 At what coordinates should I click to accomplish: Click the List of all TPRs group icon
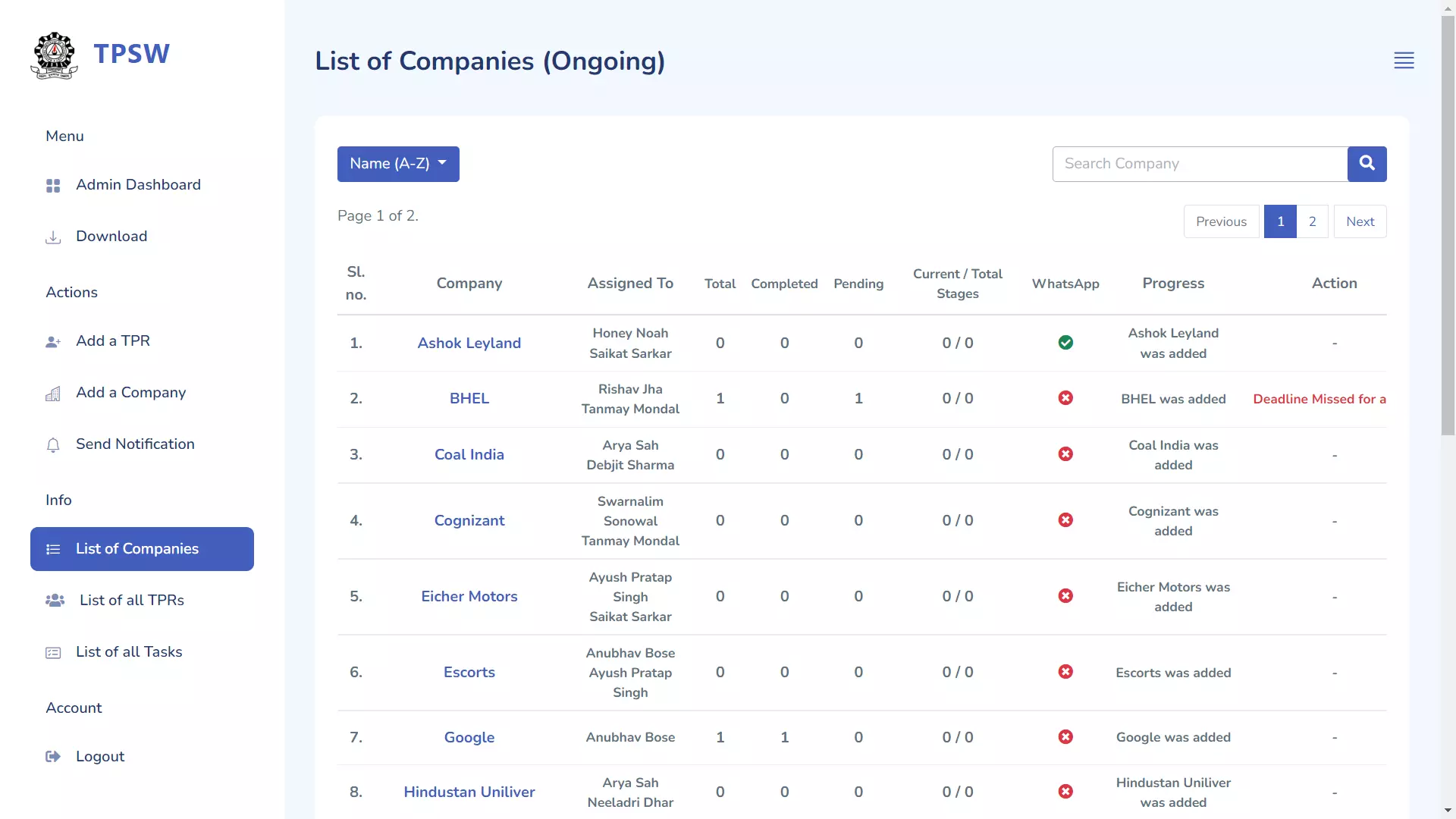click(55, 600)
